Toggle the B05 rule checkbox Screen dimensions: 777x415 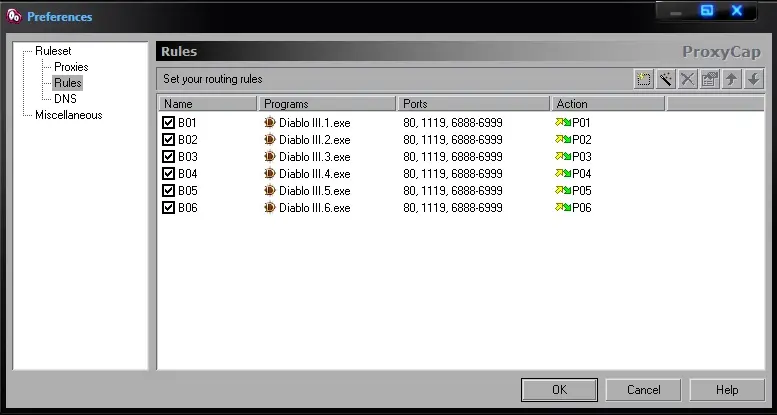click(x=168, y=190)
